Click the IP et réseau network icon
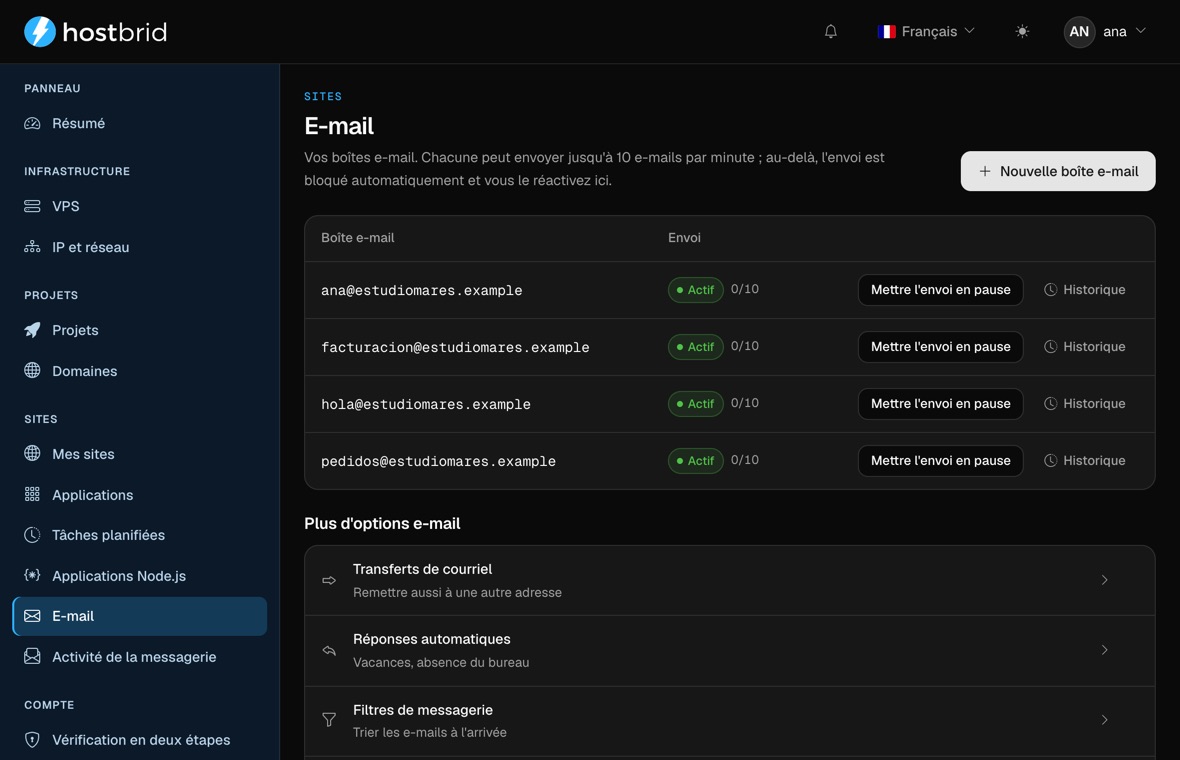The image size is (1180, 760). pos(32,247)
